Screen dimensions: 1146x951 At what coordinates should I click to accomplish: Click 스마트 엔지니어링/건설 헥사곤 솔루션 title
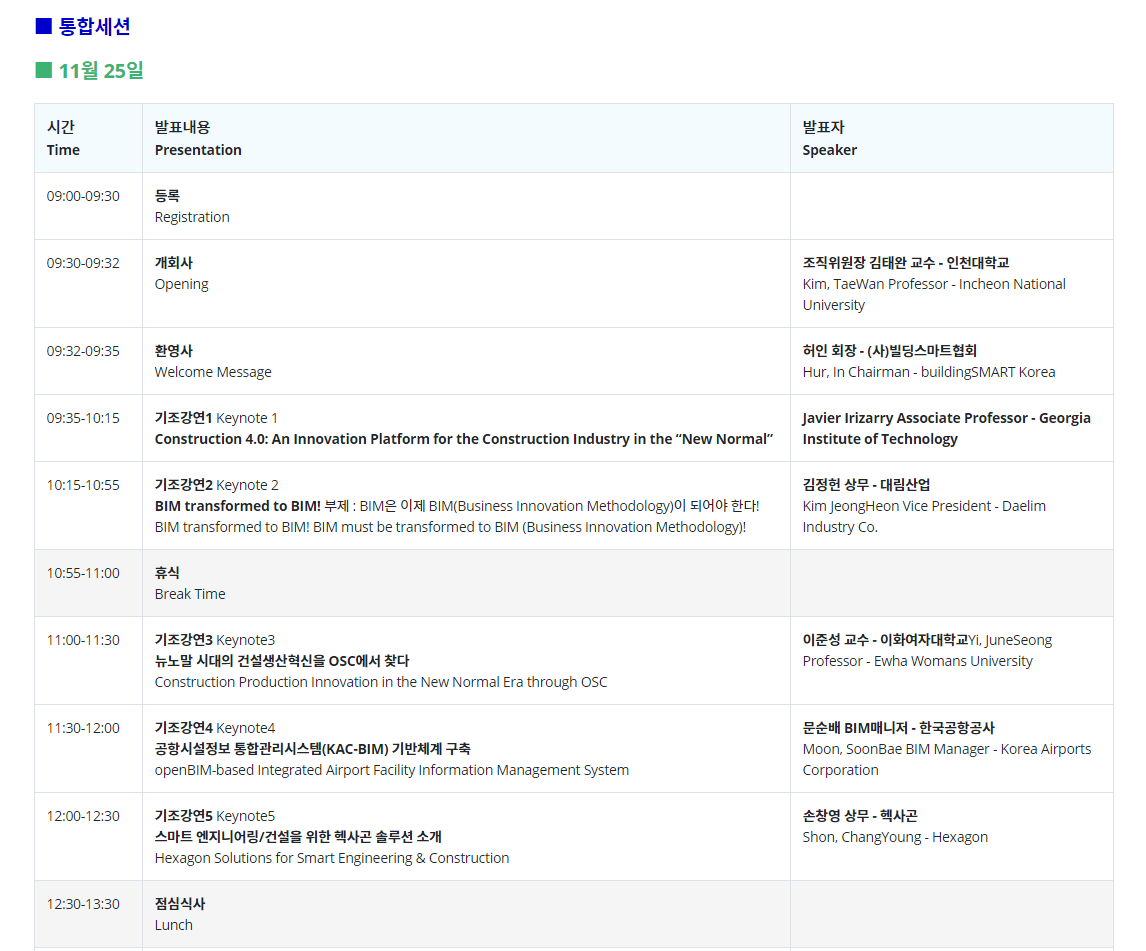[298, 837]
